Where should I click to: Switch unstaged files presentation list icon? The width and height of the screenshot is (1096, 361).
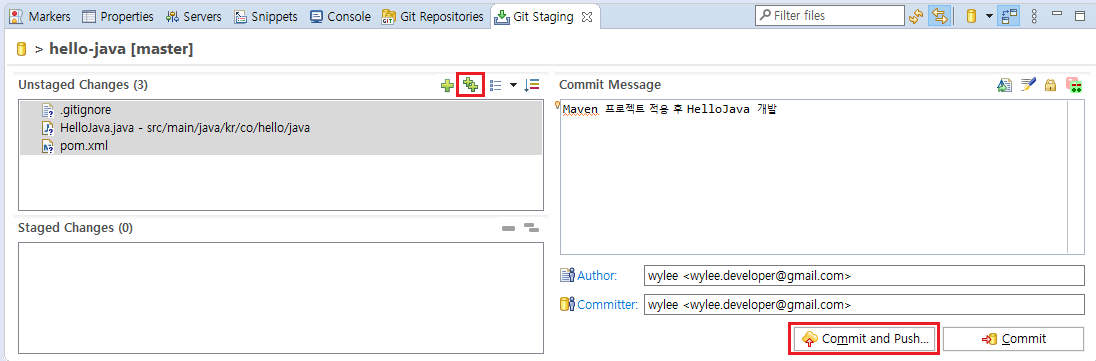[x=496, y=85]
